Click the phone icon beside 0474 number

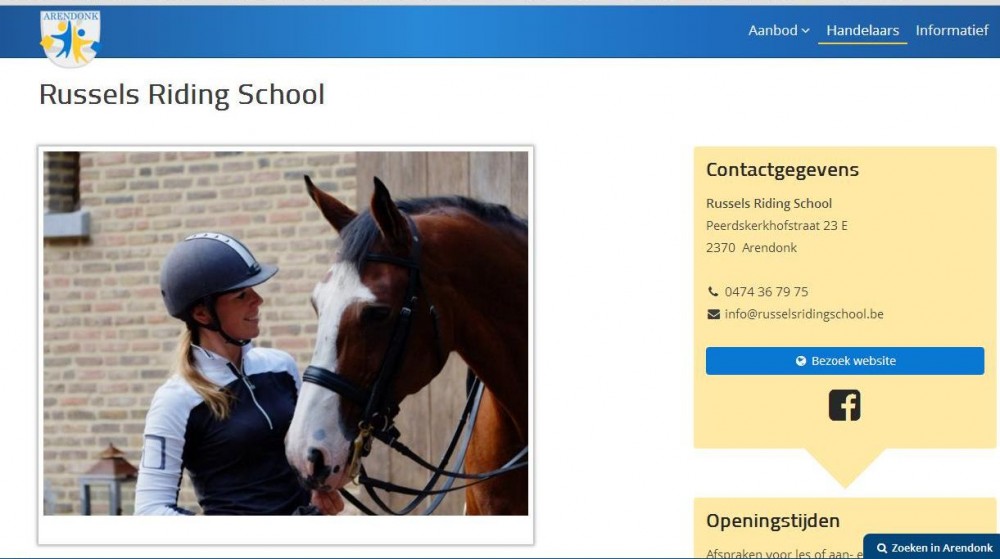pos(713,291)
